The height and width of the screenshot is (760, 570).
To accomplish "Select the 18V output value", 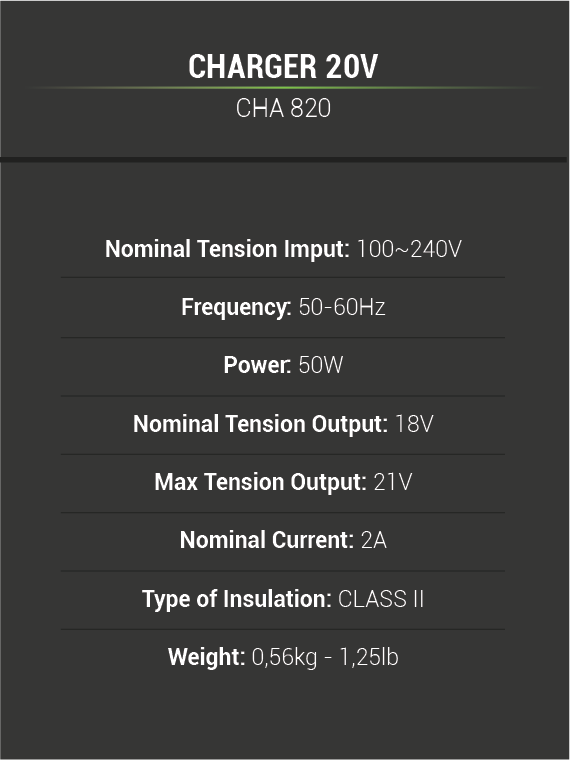I will [414, 424].
